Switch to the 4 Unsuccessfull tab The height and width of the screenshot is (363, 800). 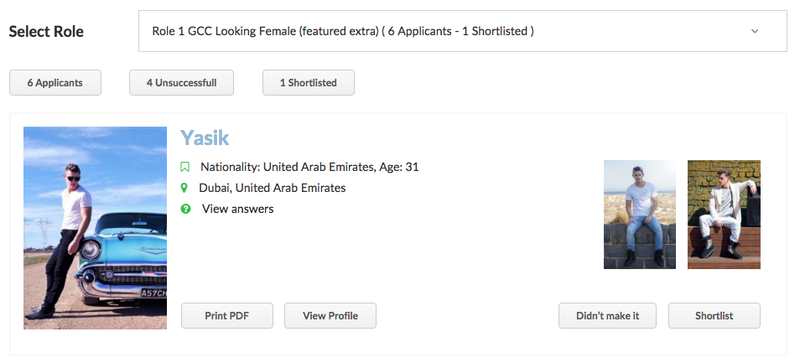coord(181,83)
